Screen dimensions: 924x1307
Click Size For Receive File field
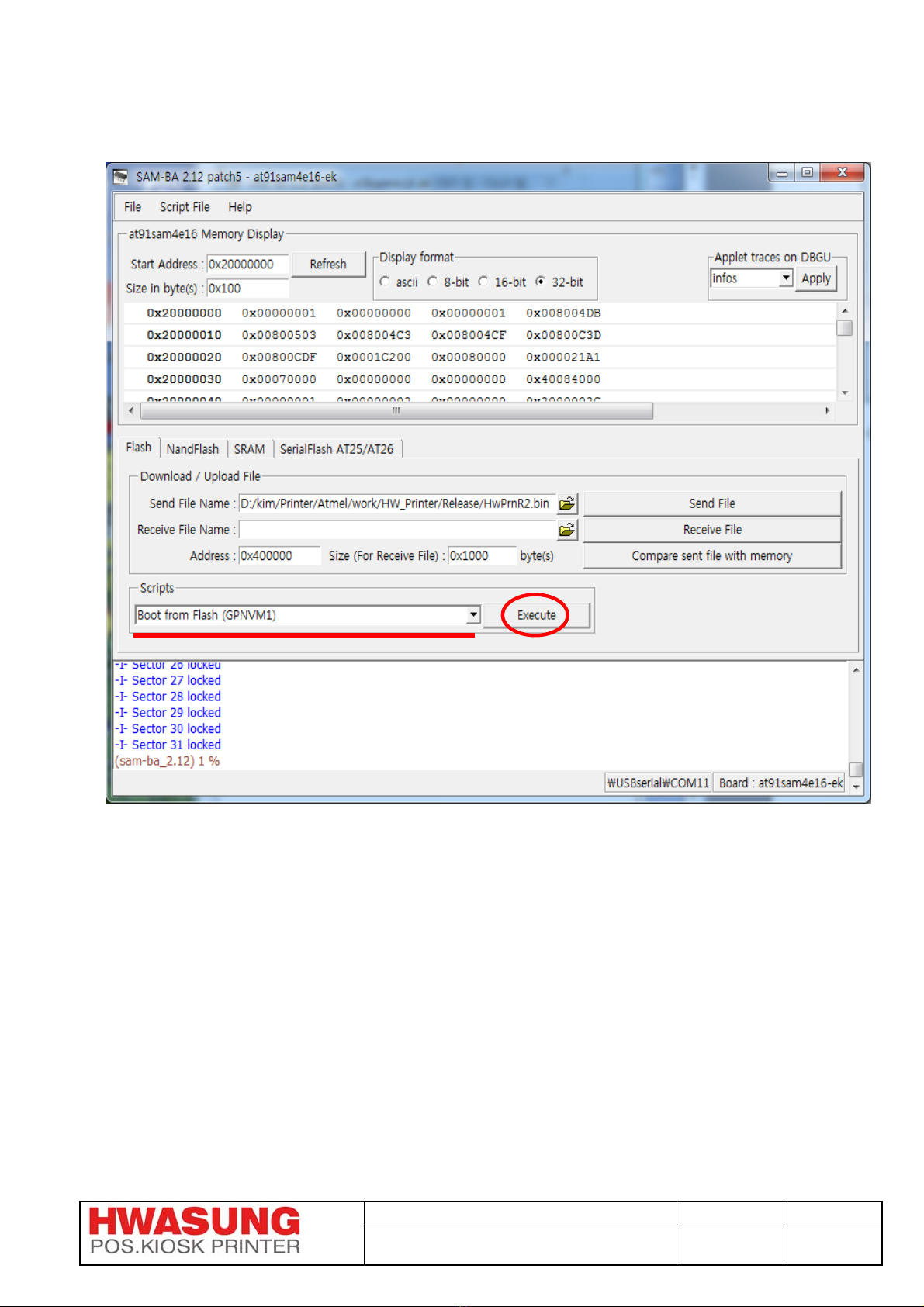[x=482, y=556]
